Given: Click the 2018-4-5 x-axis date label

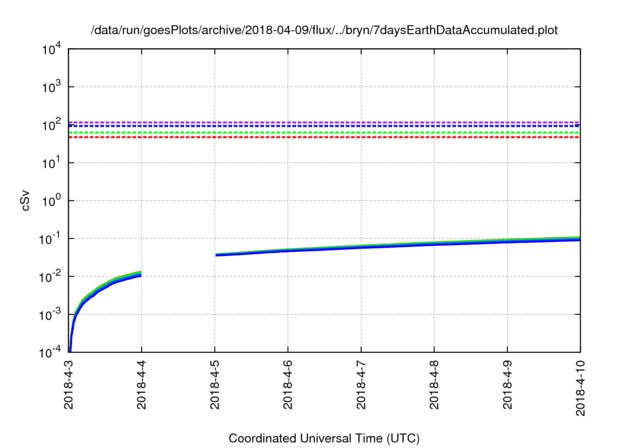Looking at the screenshot, I should tap(215, 384).
